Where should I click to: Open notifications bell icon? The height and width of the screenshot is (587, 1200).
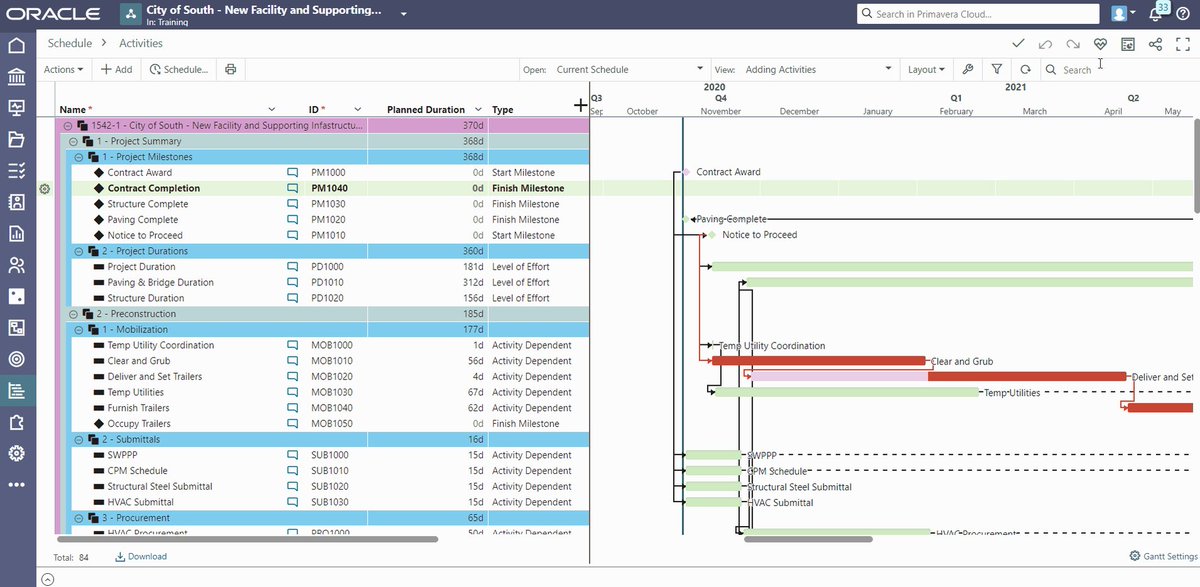coord(1156,14)
